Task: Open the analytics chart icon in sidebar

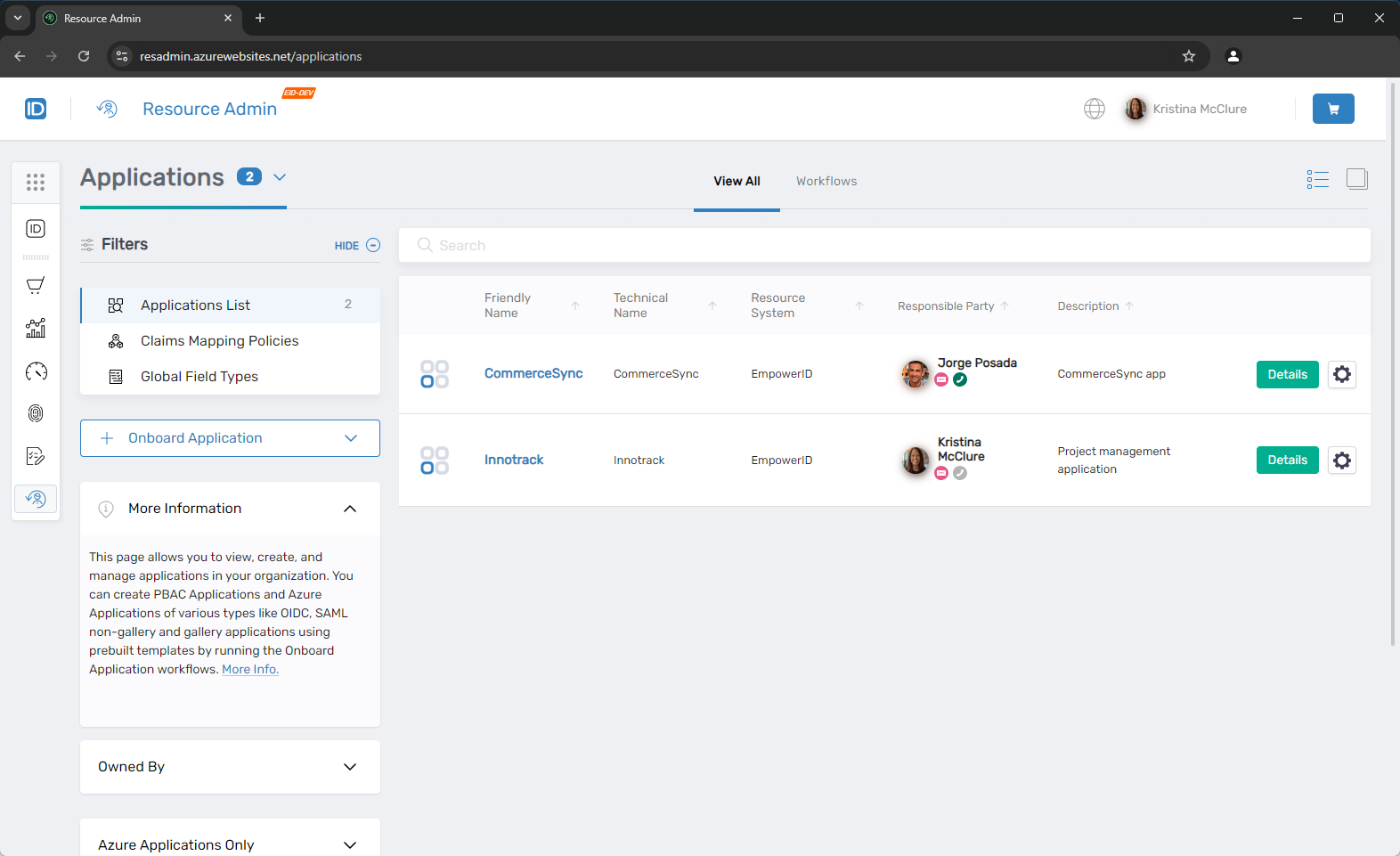Action: (36, 328)
